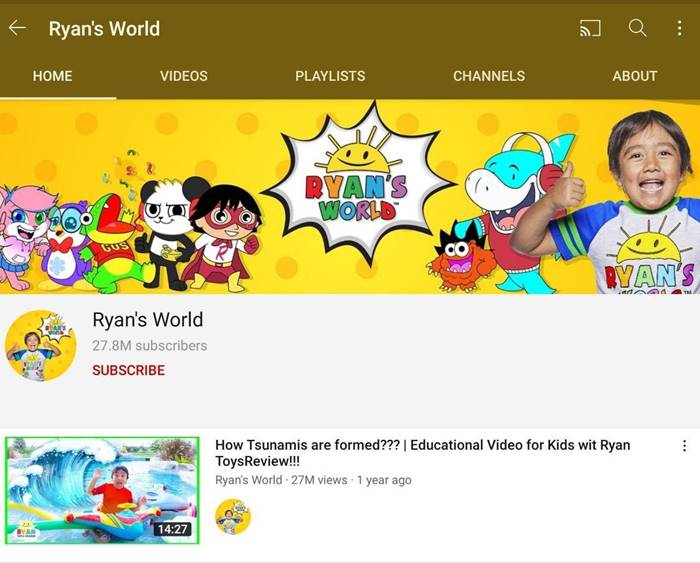This screenshot has width=700, height=563.
Task: Tap the 14:27 duration badge on thumbnail
Action: (x=172, y=529)
